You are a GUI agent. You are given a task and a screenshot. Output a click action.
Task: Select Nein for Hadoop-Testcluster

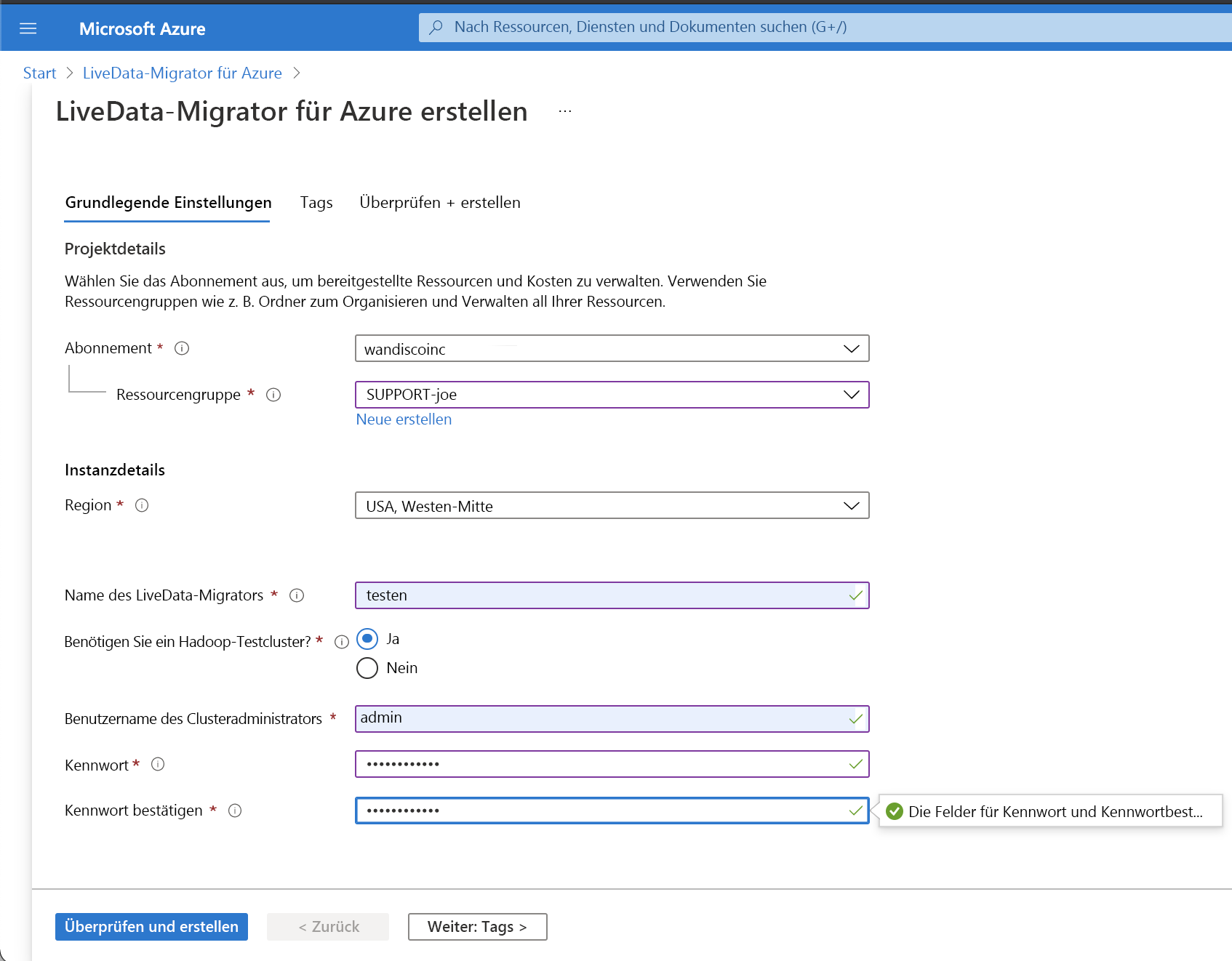367,667
